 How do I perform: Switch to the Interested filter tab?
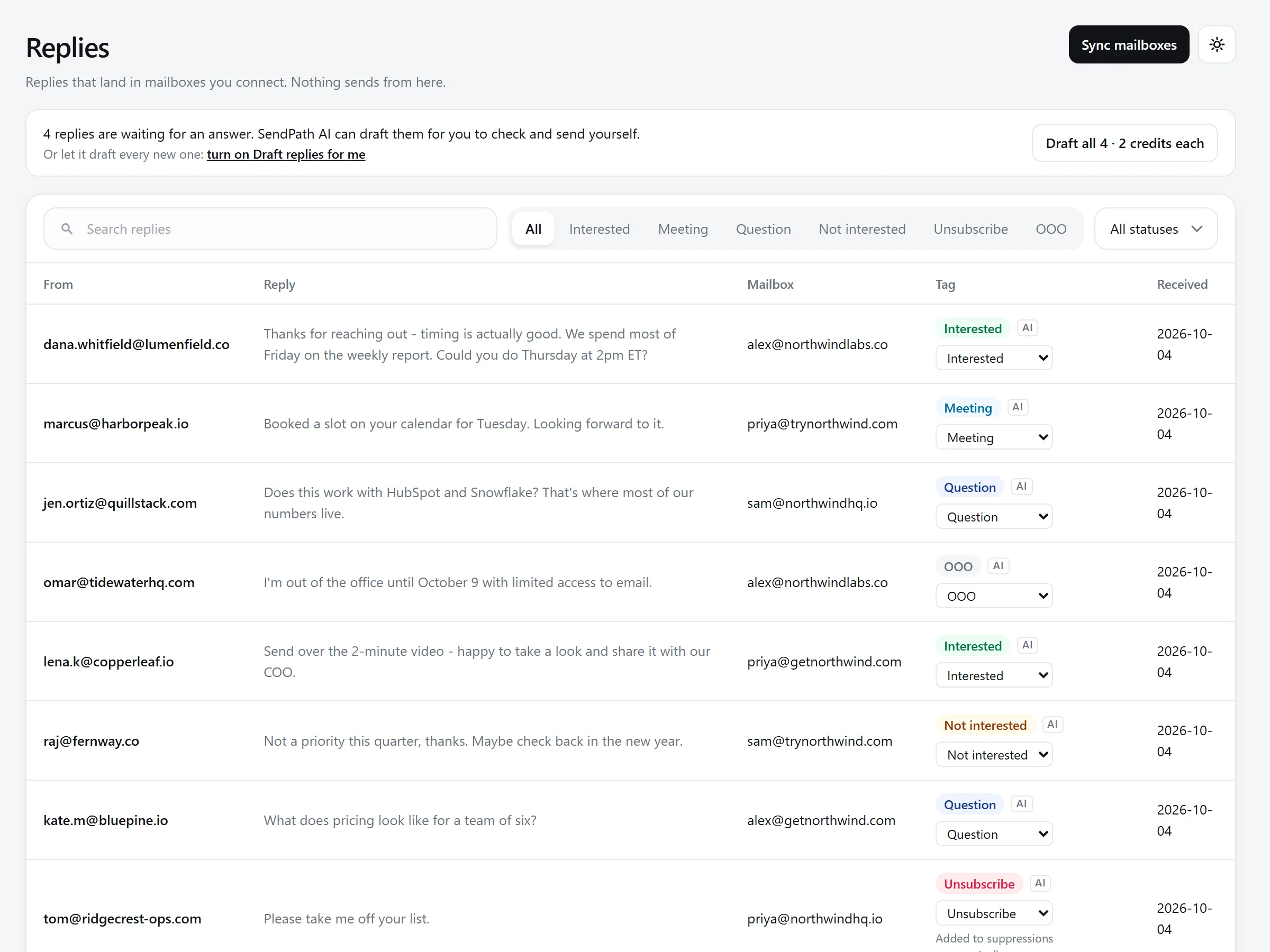pyautogui.click(x=600, y=229)
